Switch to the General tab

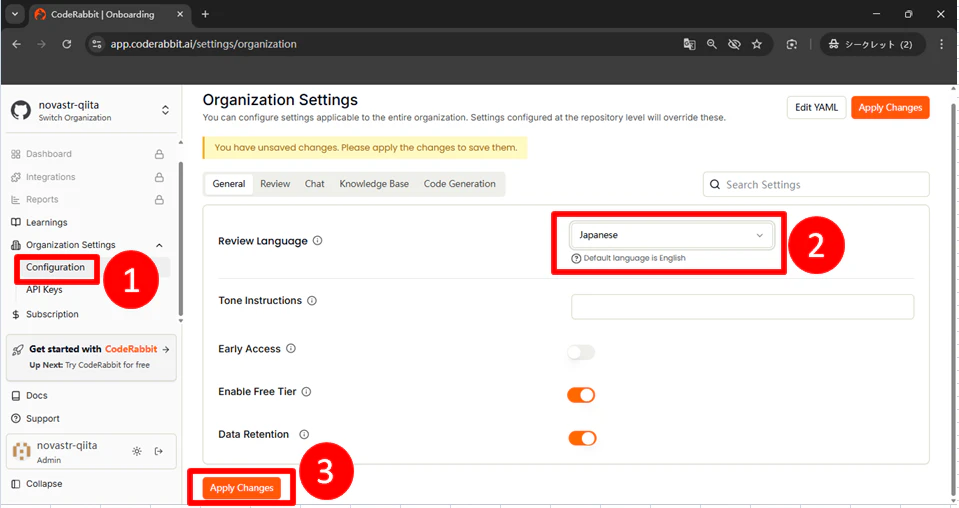click(229, 184)
